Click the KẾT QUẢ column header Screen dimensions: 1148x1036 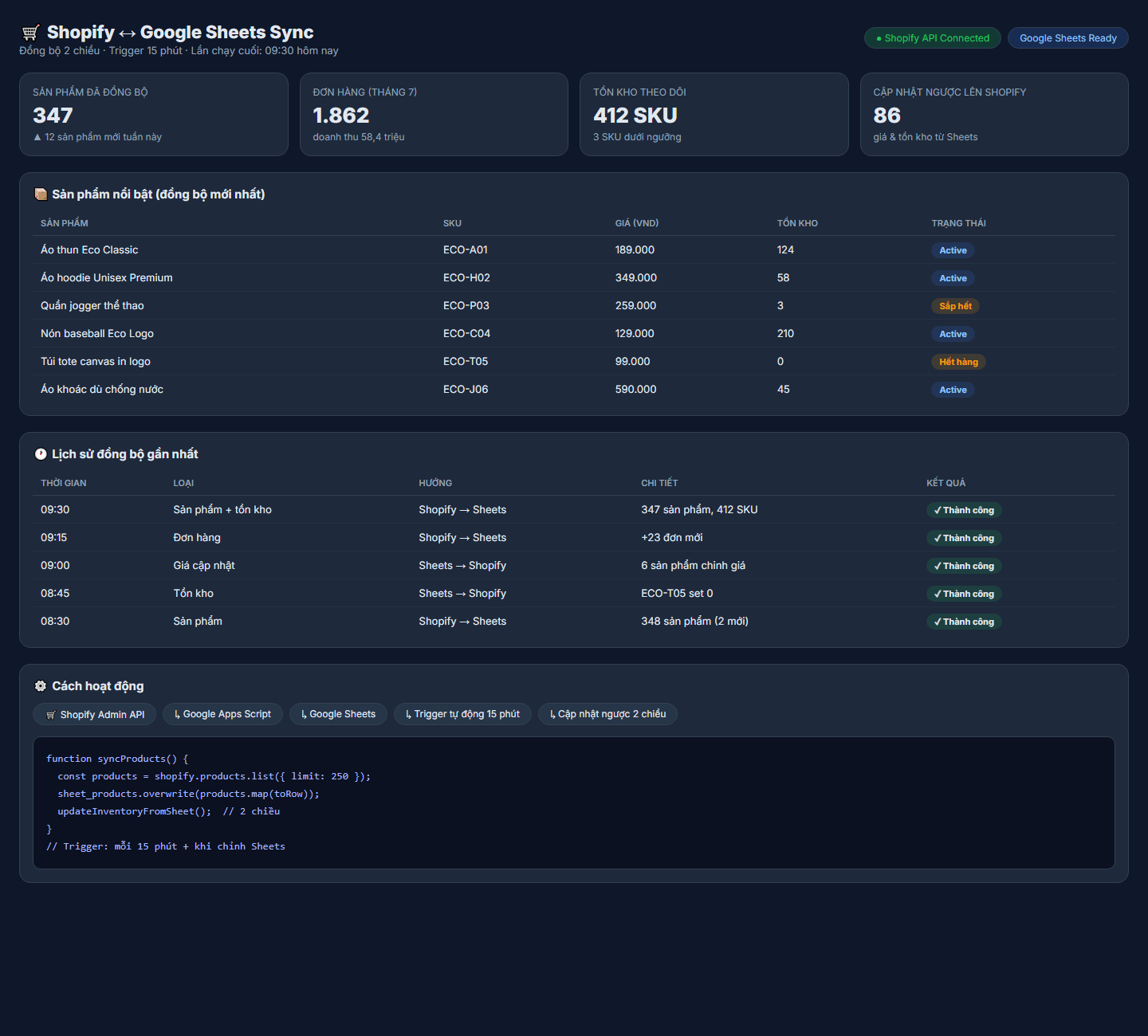946,483
